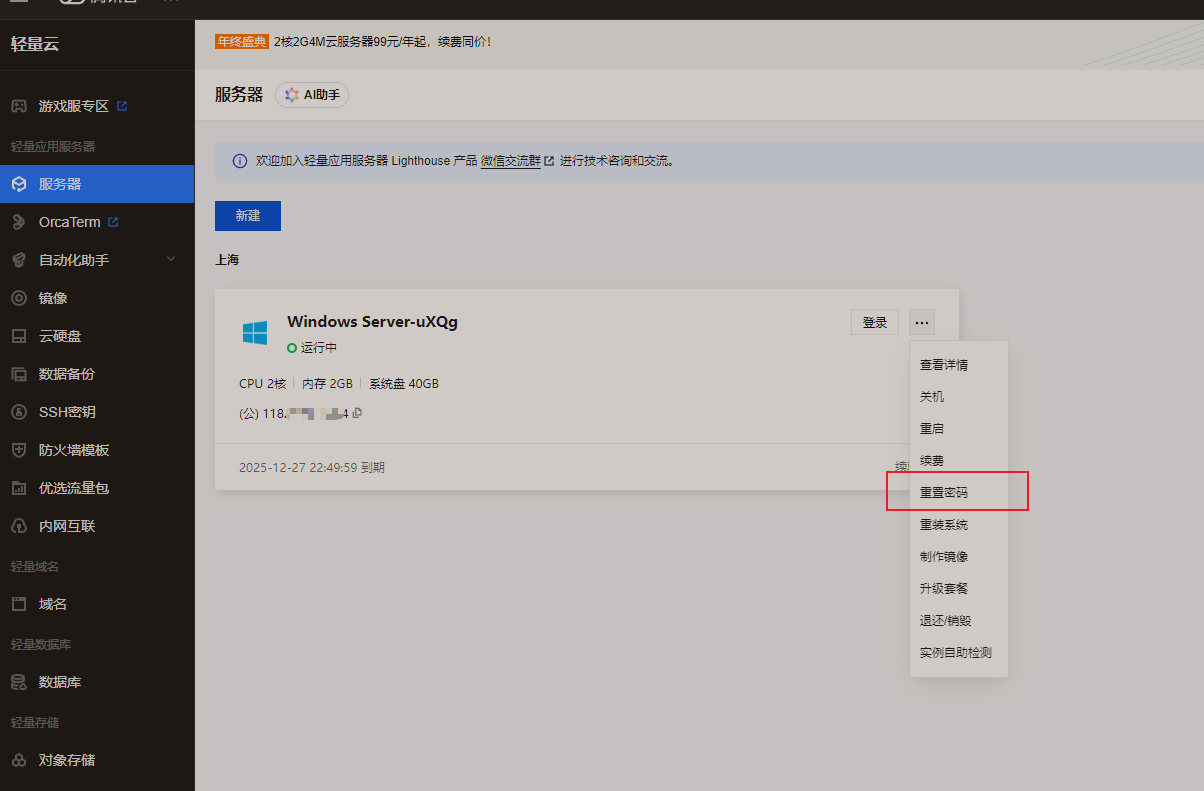1204x791 pixels.
Task: Select 升级套餐 menu entry
Action: coord(944,589)
